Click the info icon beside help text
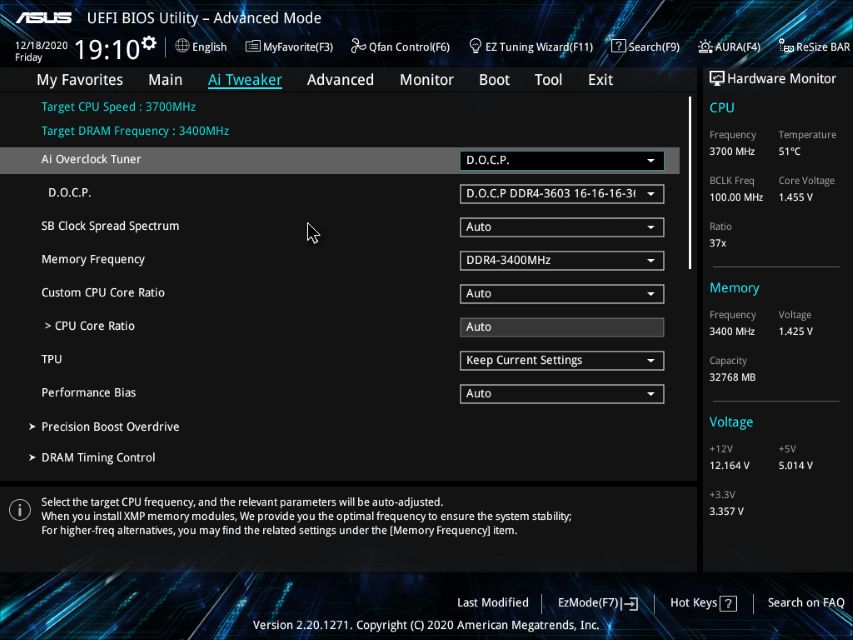853x640 pixels. 20,510
